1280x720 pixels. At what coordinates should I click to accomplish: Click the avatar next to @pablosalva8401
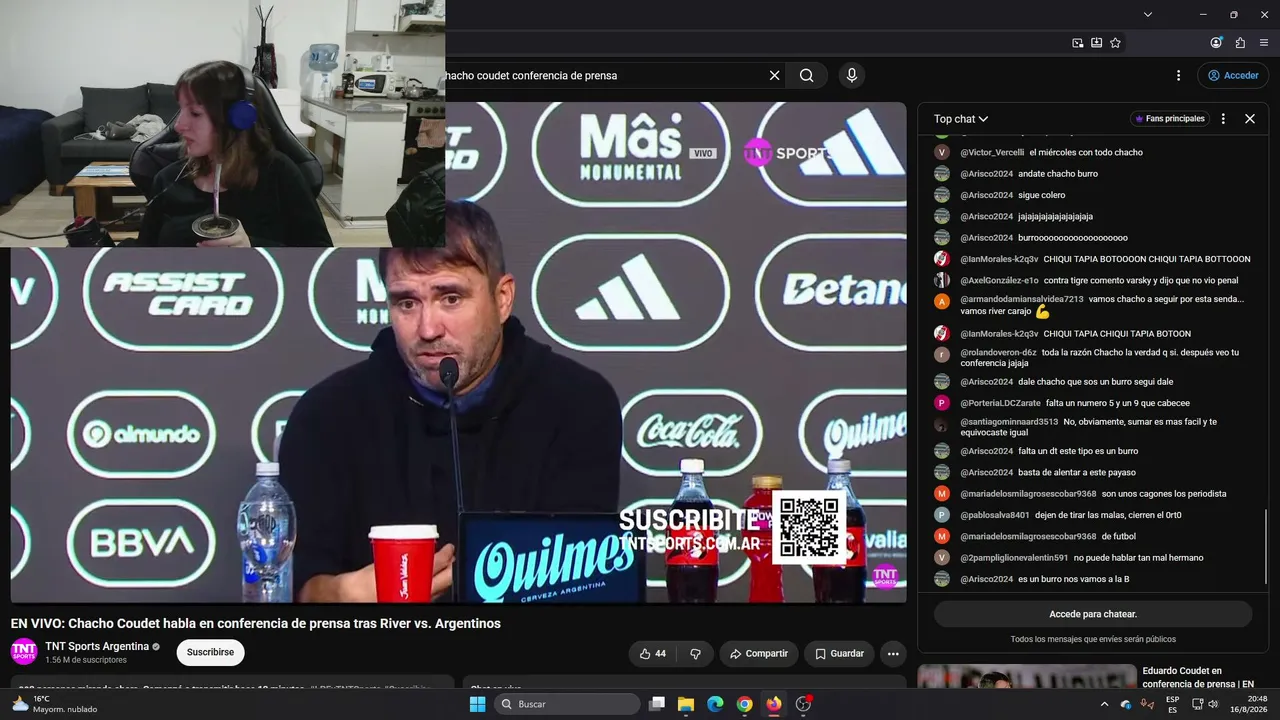click(942, 515)
